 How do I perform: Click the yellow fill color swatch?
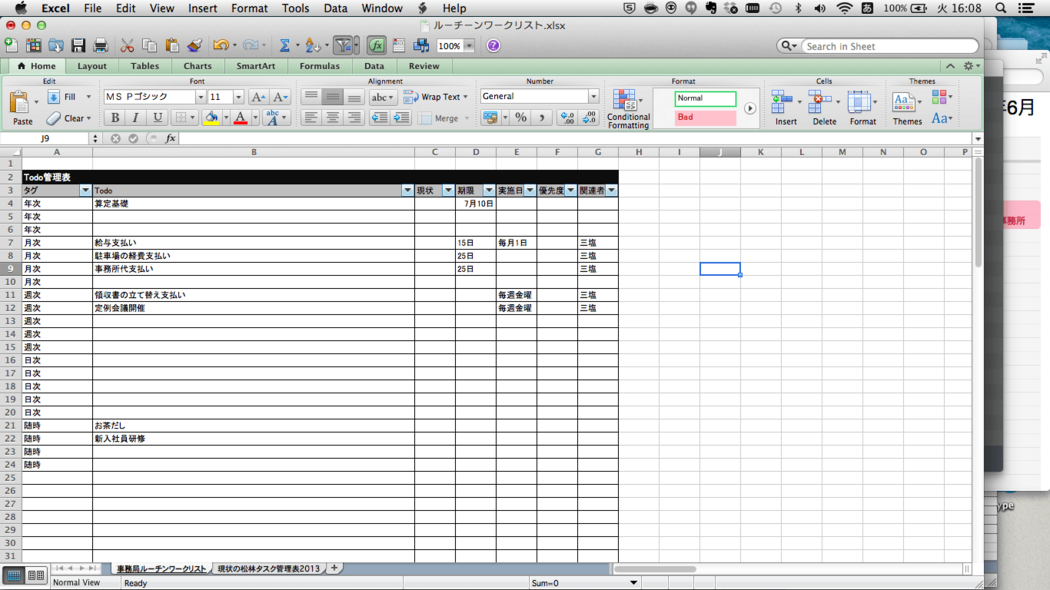tap(210, 118)
